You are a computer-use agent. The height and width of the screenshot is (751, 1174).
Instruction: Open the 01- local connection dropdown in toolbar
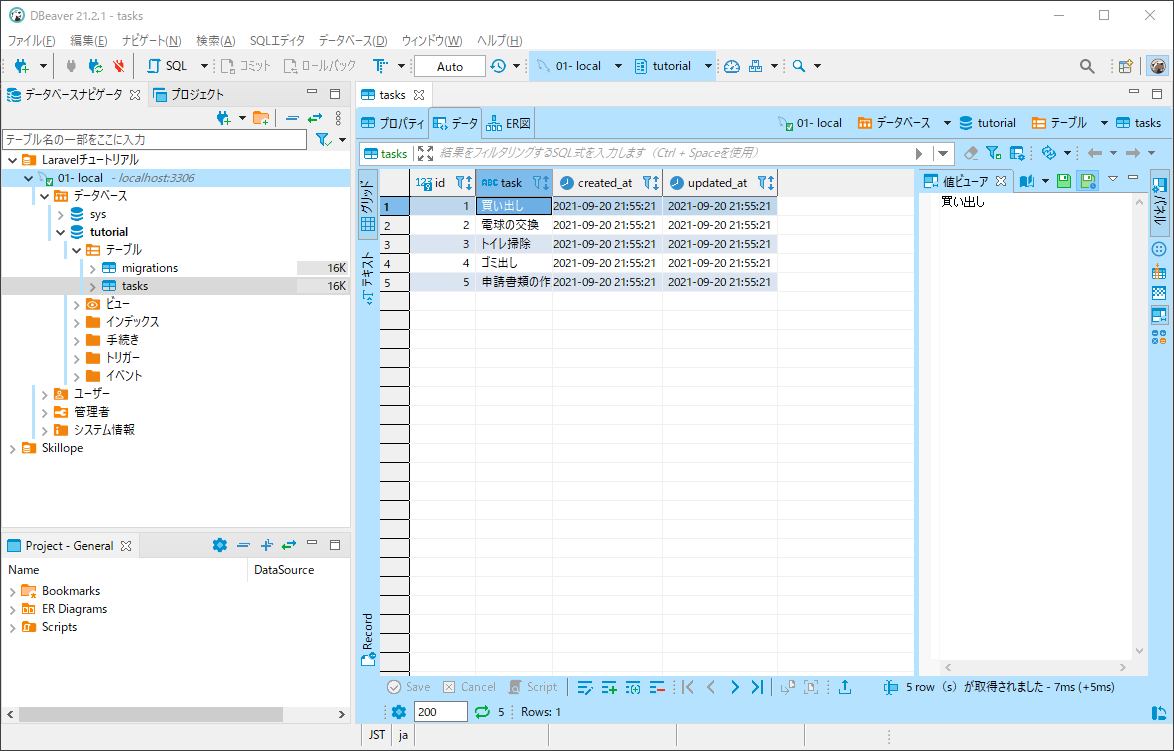pos(618,66)
